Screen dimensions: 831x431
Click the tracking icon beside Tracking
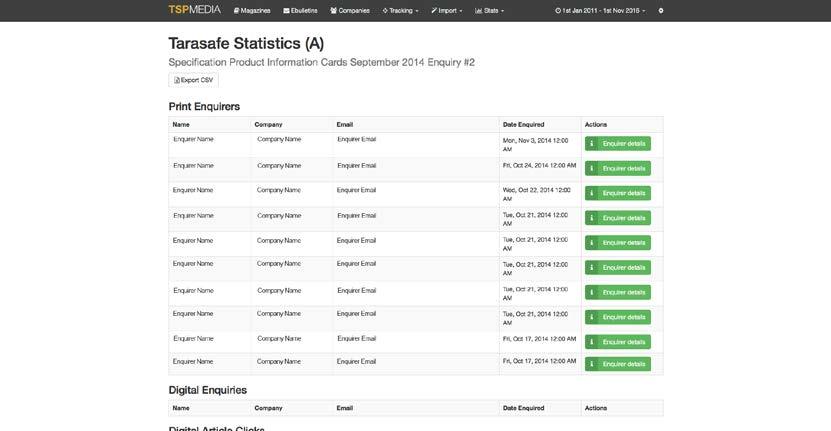coord(385,11)
